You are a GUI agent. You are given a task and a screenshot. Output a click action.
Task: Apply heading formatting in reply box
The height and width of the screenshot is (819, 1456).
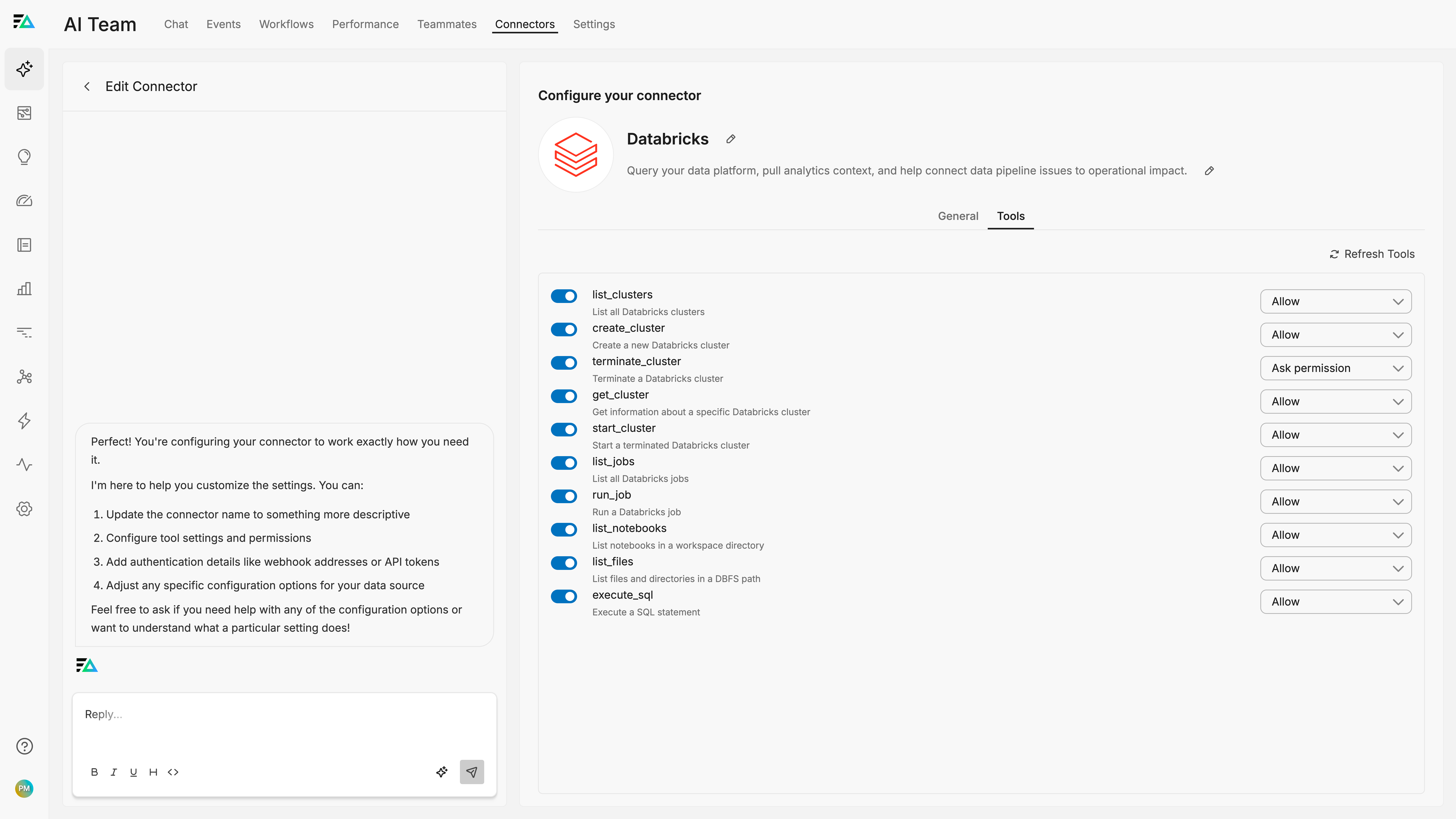tap(153, 772)
